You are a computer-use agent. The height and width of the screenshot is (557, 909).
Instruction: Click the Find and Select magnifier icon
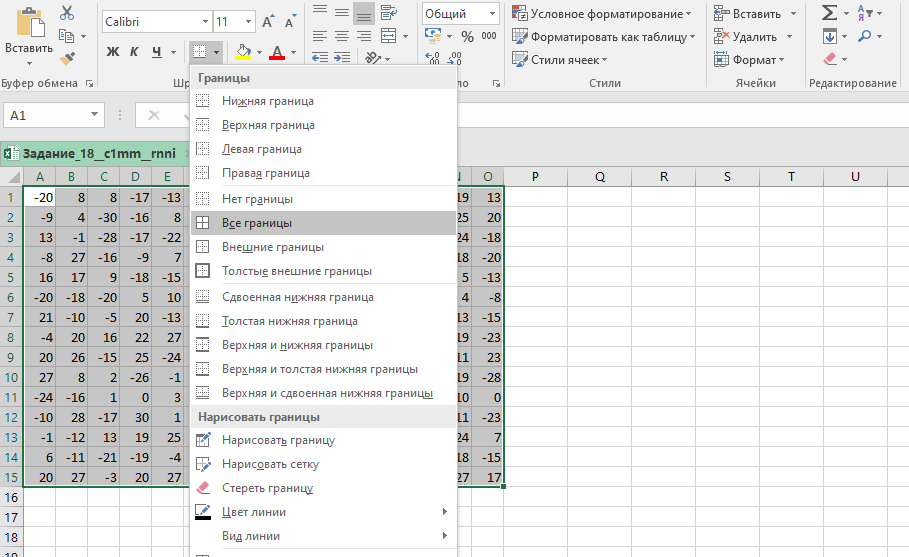coord(864,37)
